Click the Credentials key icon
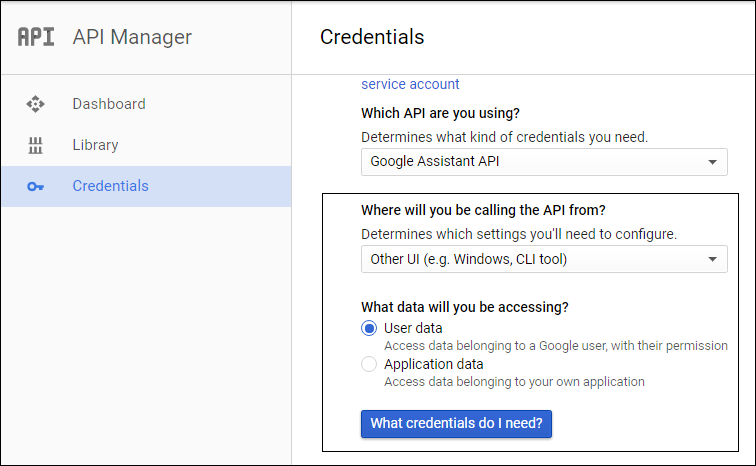Image resolution: width=756 pixels, height=466 pixels. (35, 186)
